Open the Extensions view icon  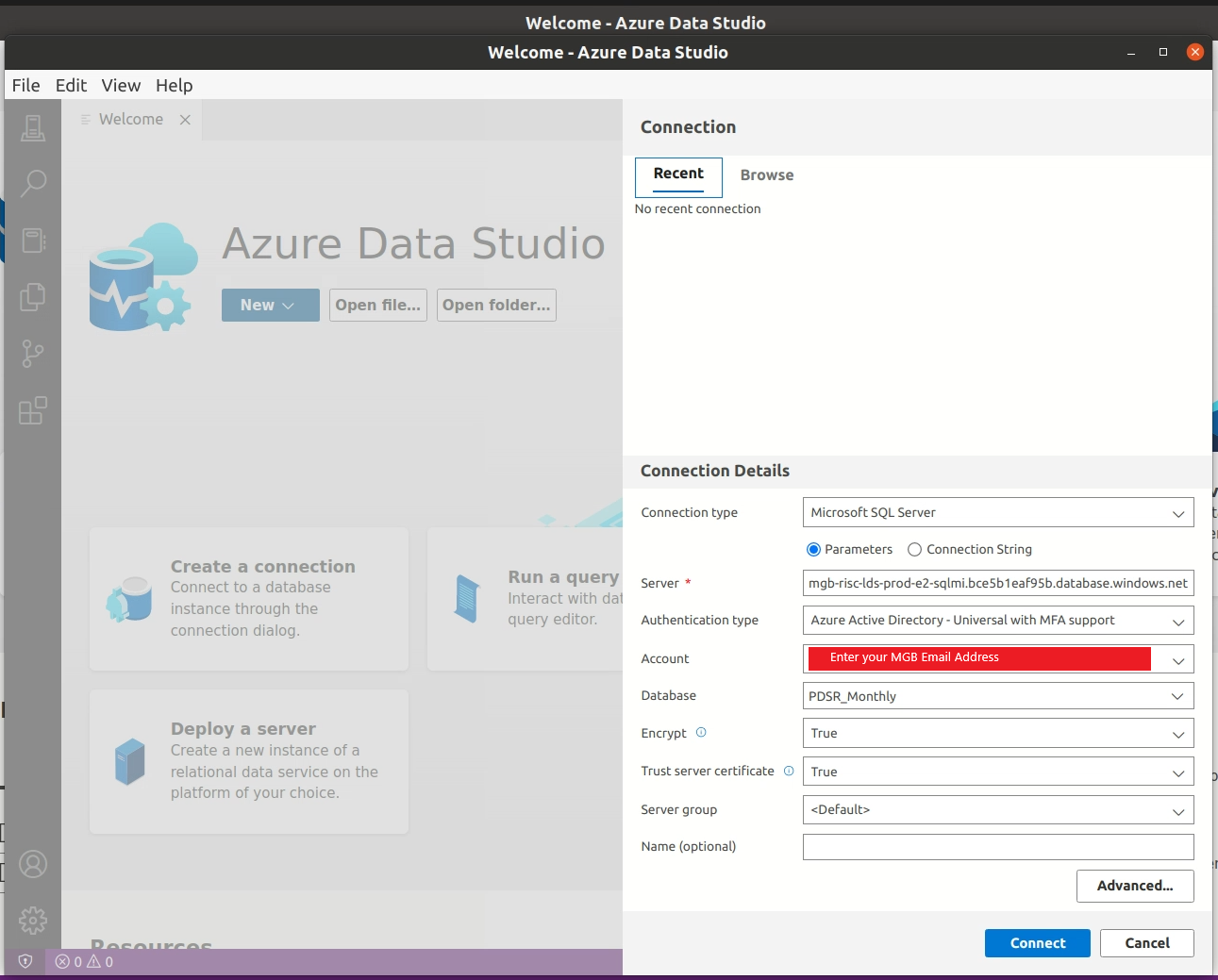click(x=33, y=410)
